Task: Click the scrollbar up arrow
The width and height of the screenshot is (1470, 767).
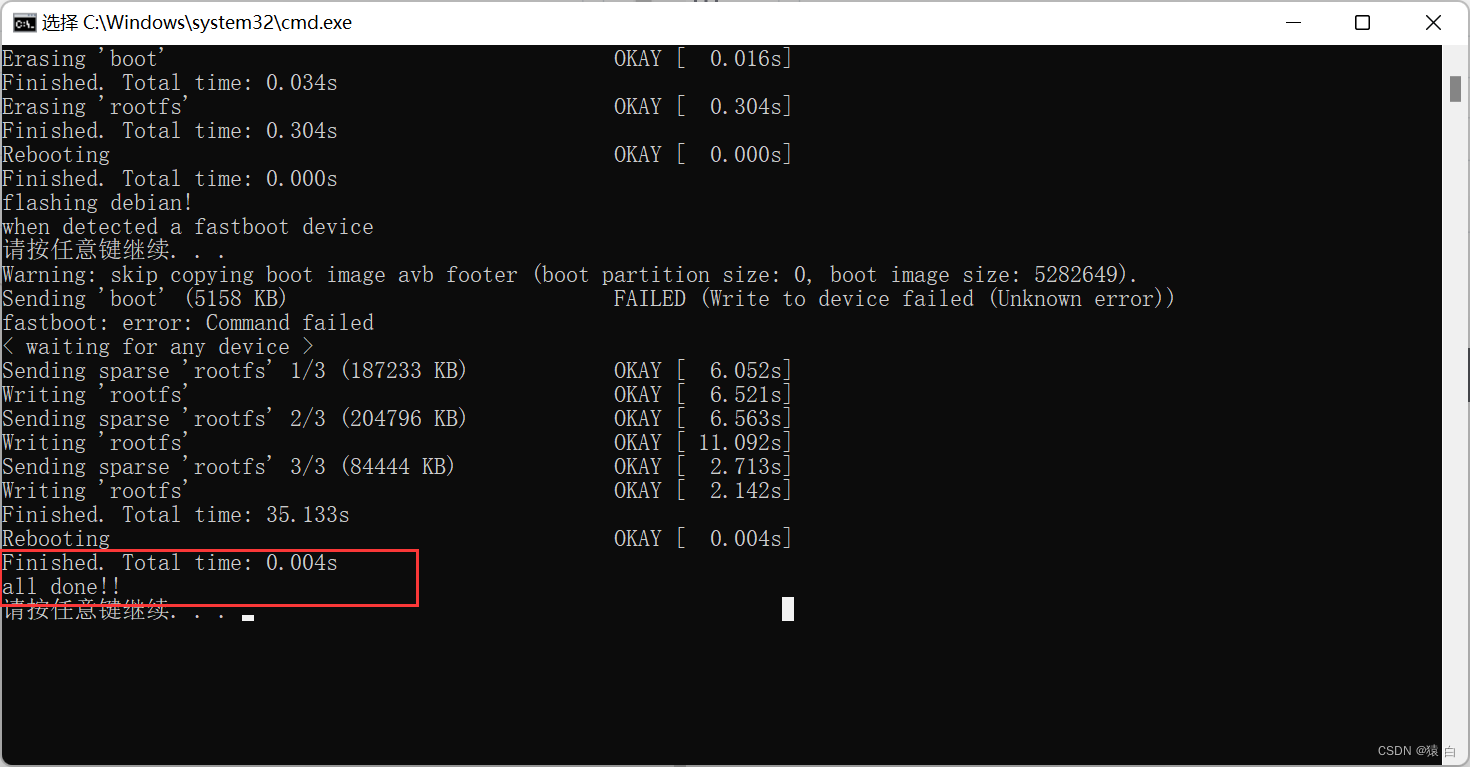Action: pyautogui.click(x=1455, y=55)
